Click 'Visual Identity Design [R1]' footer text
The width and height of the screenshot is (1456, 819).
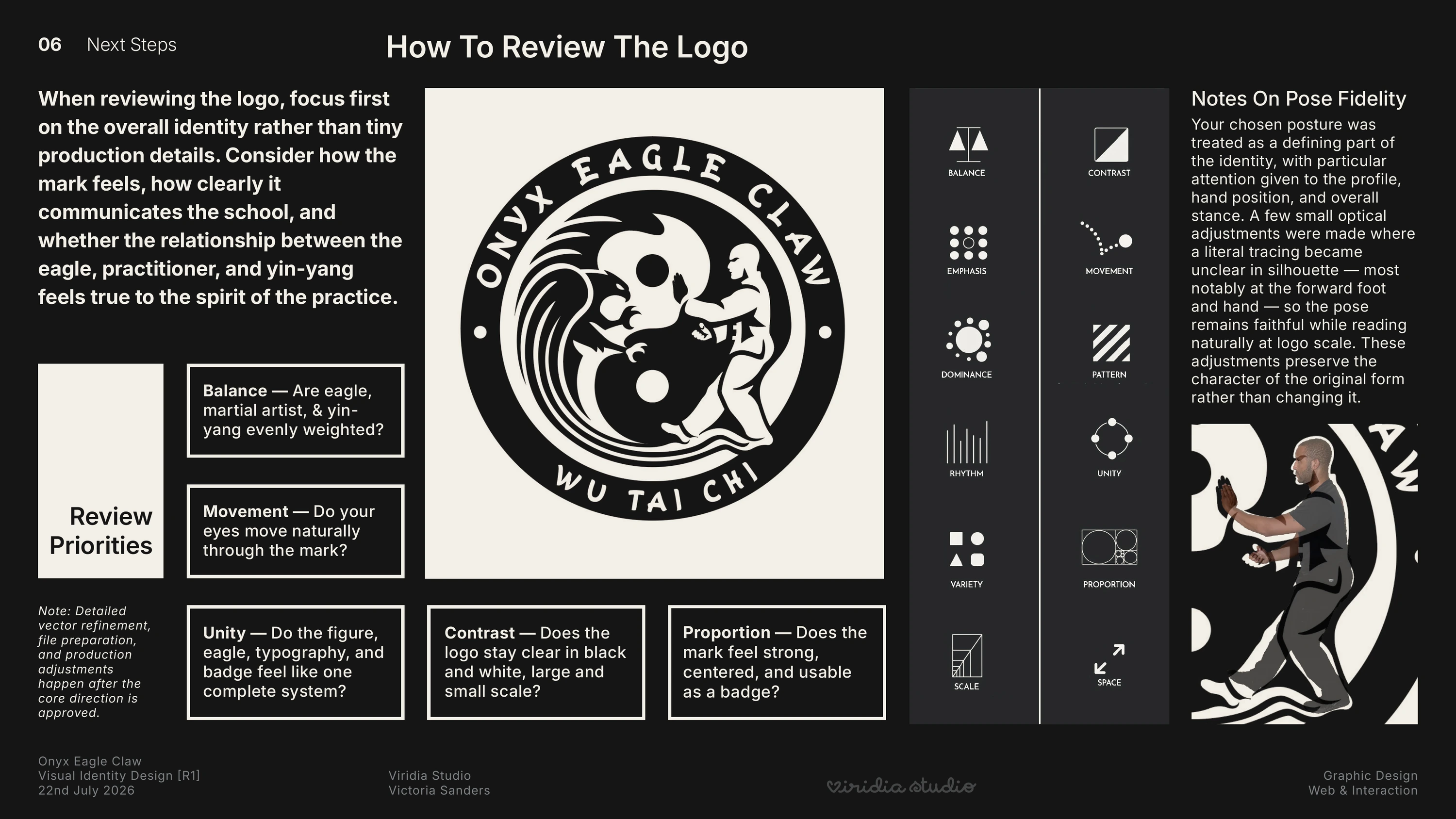[119, 775]
